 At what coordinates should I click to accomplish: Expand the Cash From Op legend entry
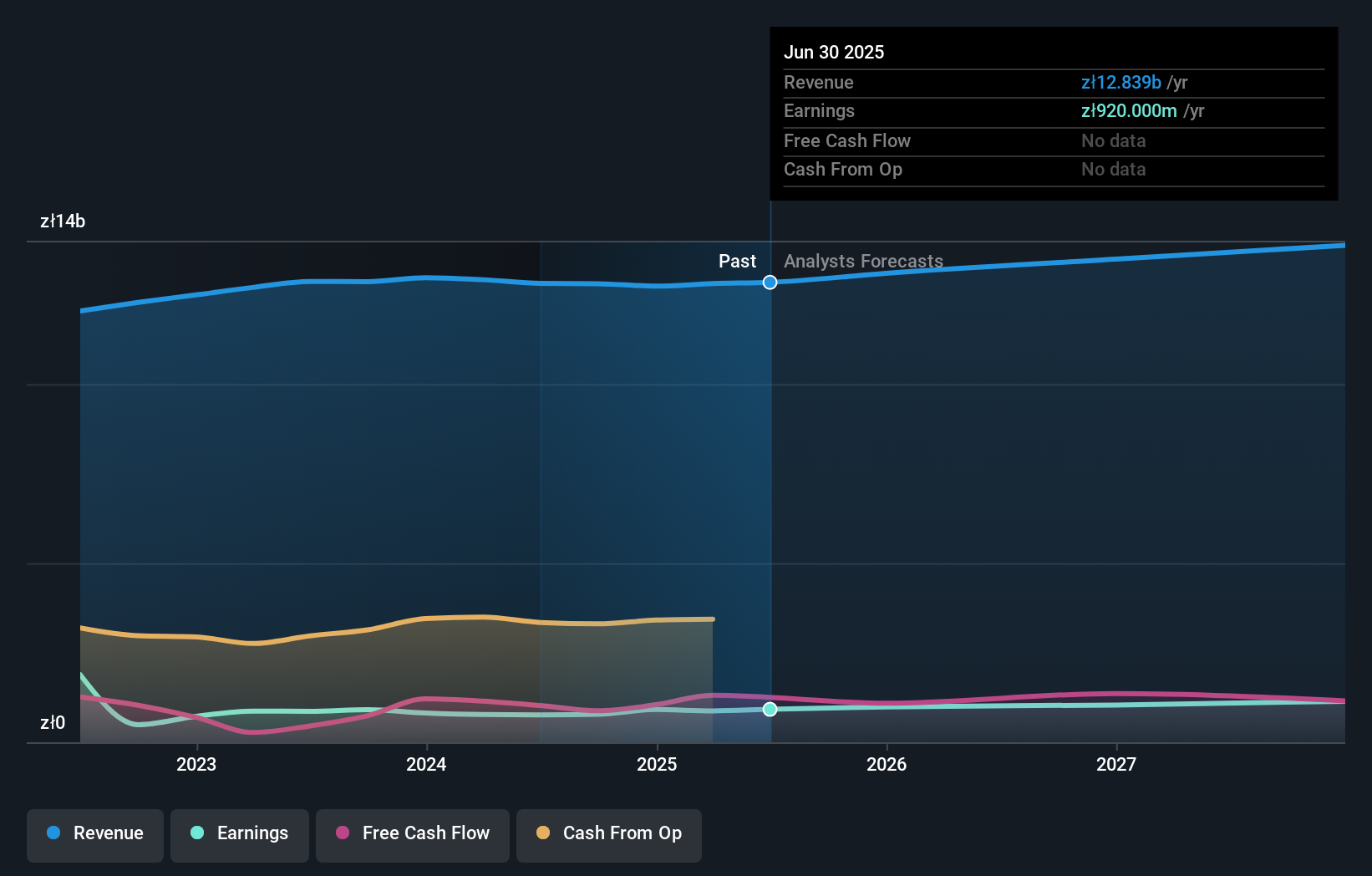[608, 833]
